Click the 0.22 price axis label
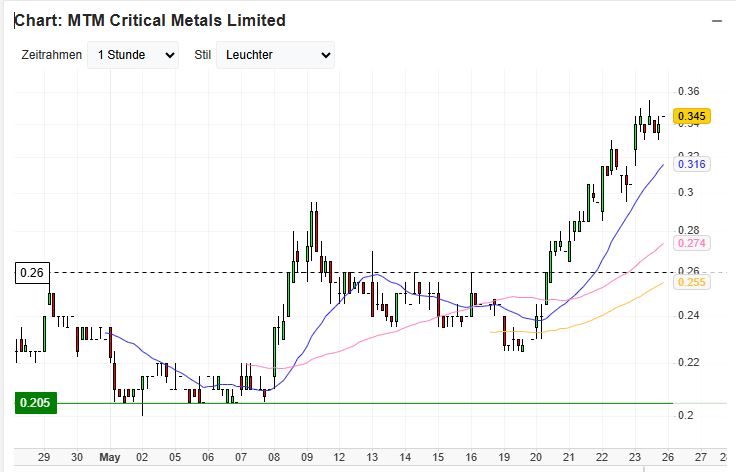 [689, 362]
